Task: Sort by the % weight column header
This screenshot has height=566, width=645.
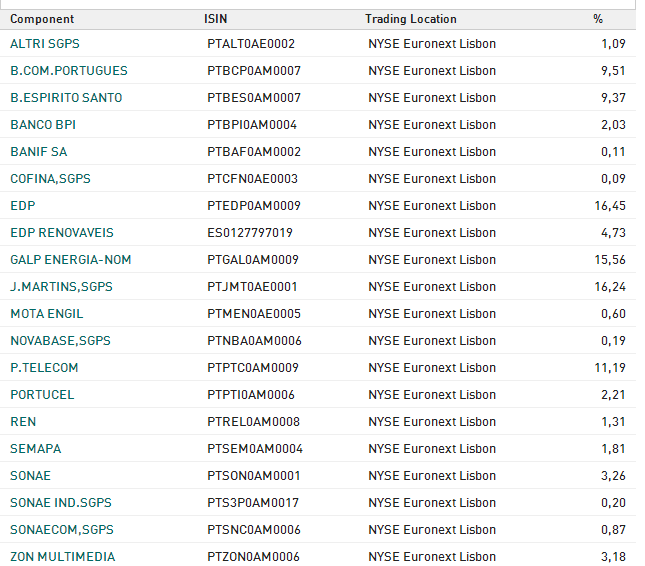Action: tap(598, 19)
